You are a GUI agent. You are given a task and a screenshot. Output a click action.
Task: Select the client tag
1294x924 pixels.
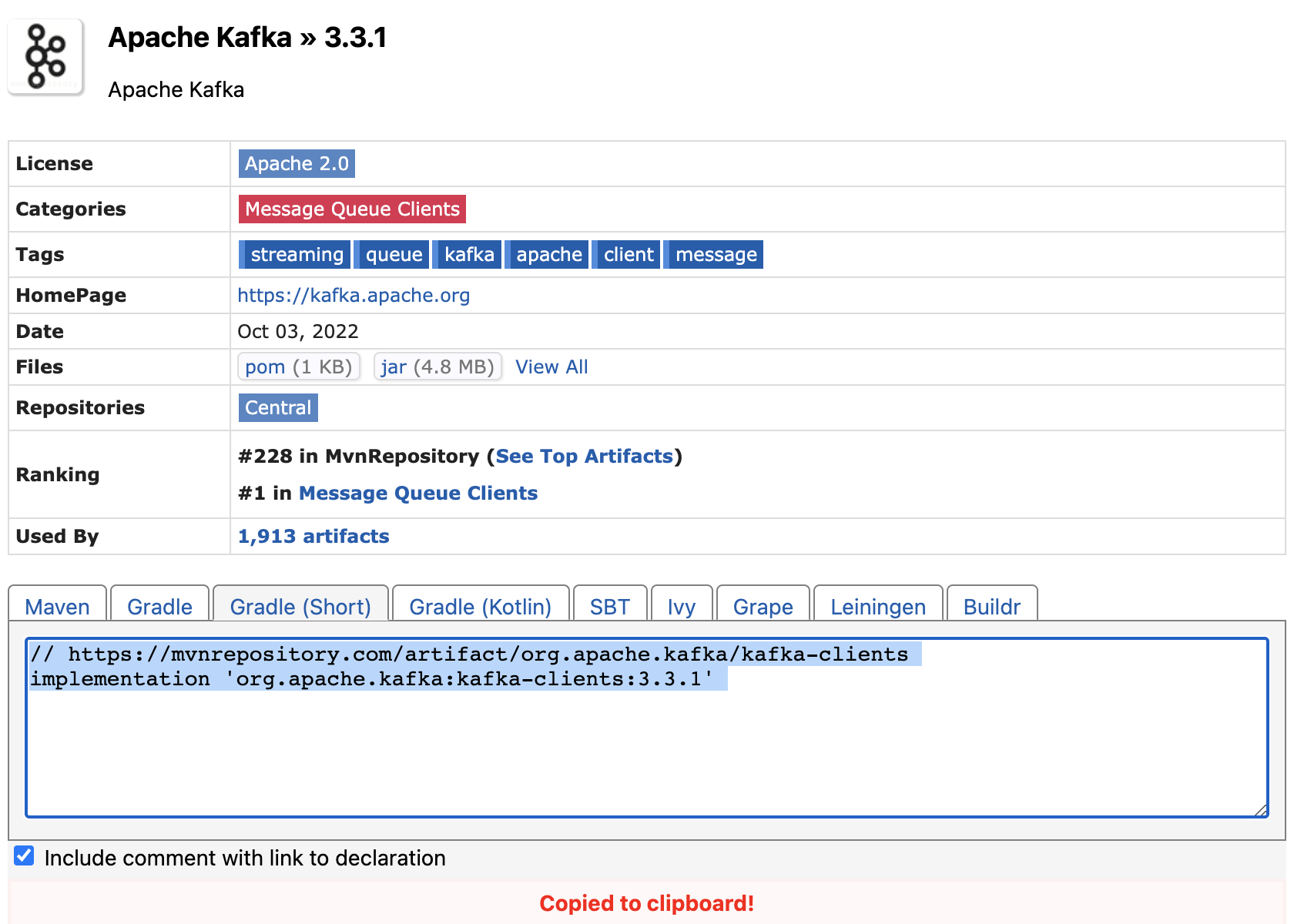tap(627, 254)
